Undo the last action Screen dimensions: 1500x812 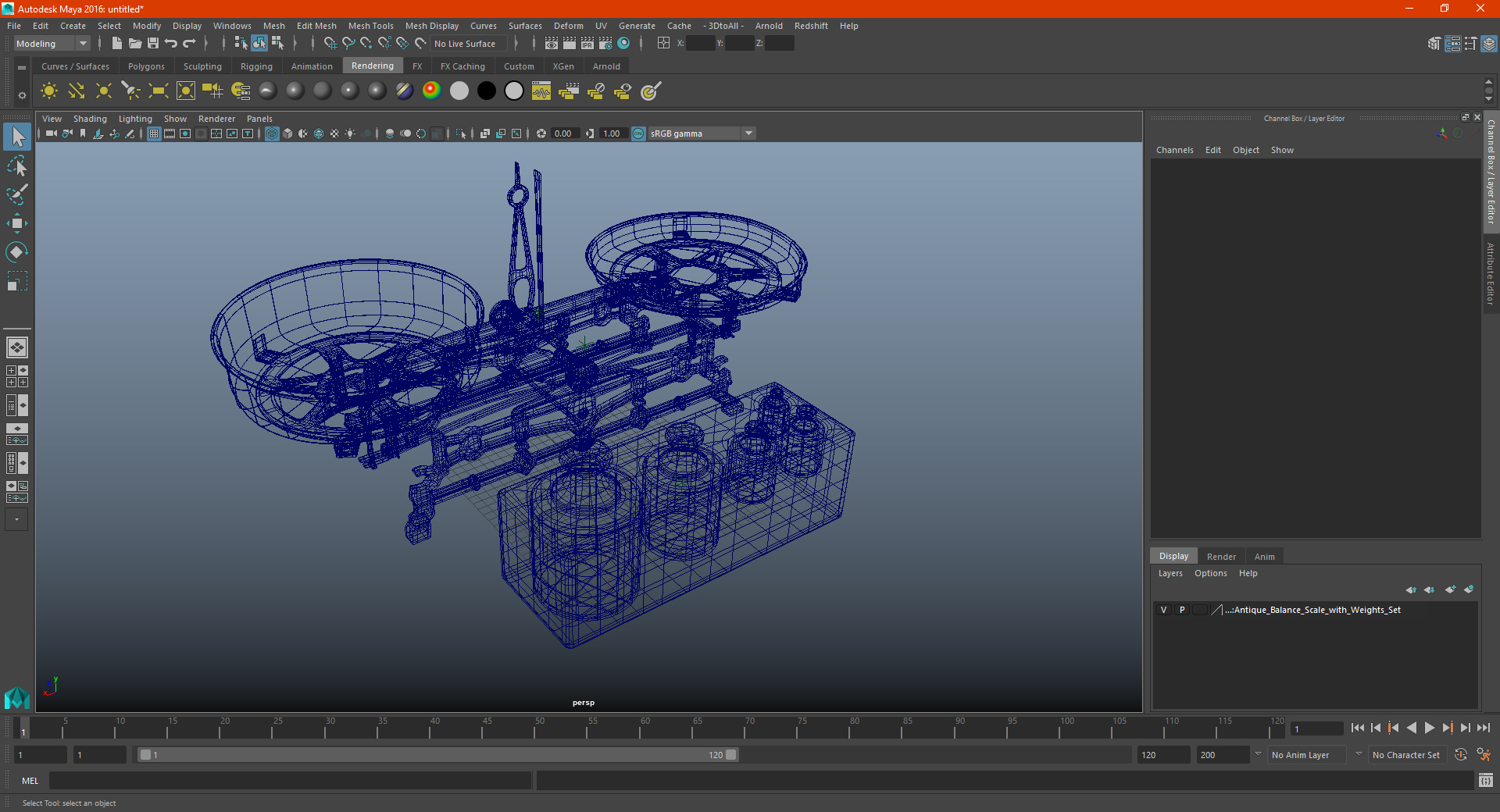(171, 44)
